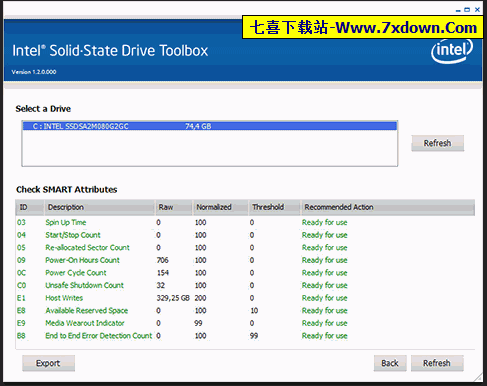Sort by the ID column header
The image size is (487, 386).
coord(30,207)
